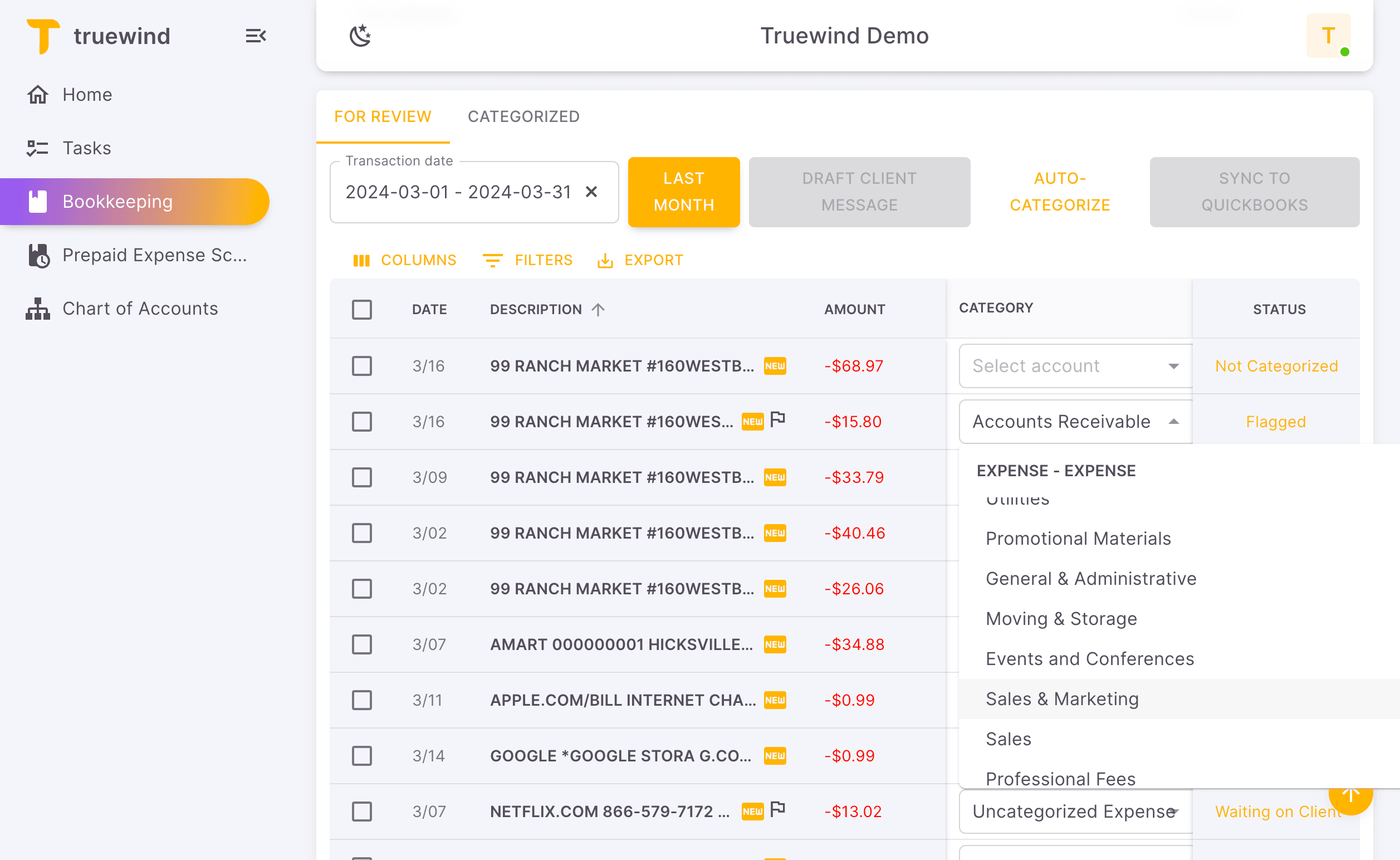Open Chart of Accounts from the sidebar

[x=140, y=308]
